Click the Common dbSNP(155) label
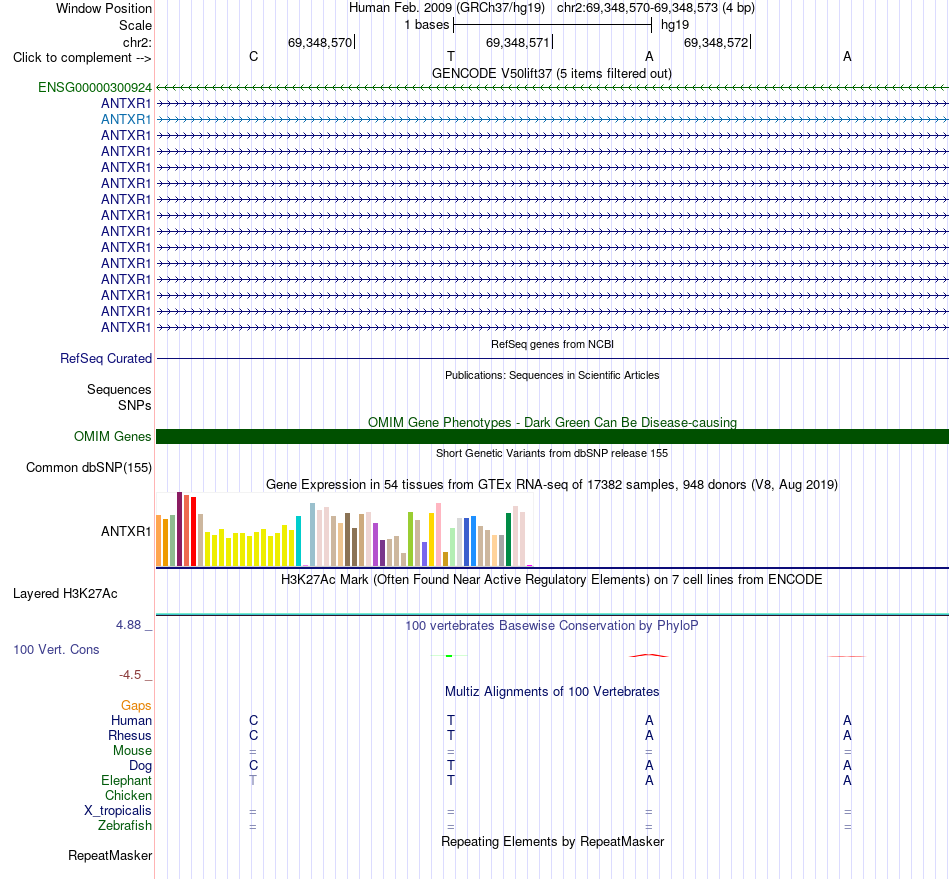The height and width of the screenshot is (879, 950). [x=89, y=468]
